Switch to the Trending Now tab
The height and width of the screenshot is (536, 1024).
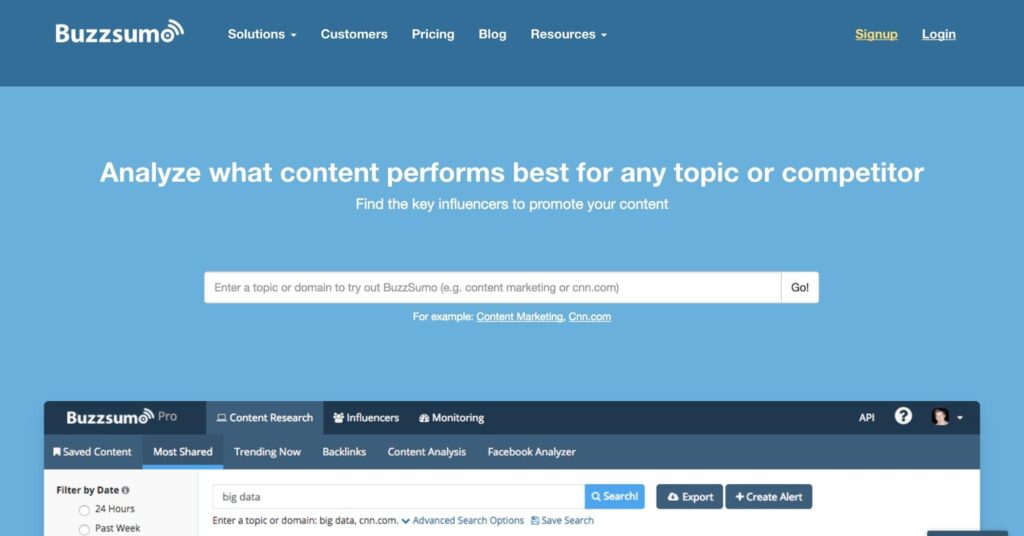point(267,452)
